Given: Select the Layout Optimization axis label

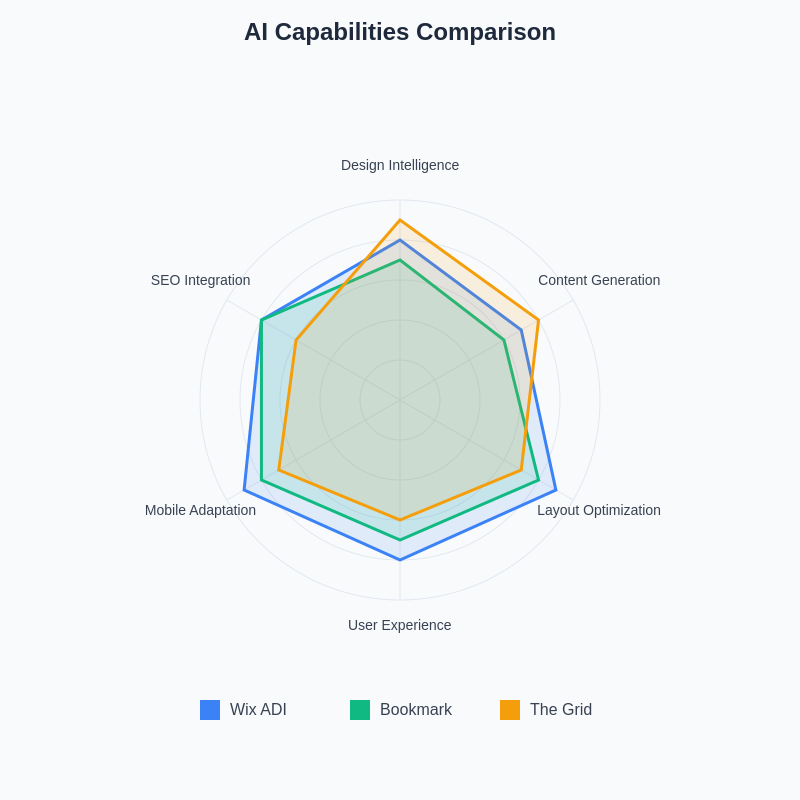Looking at the screenshot, I should 599,510.
